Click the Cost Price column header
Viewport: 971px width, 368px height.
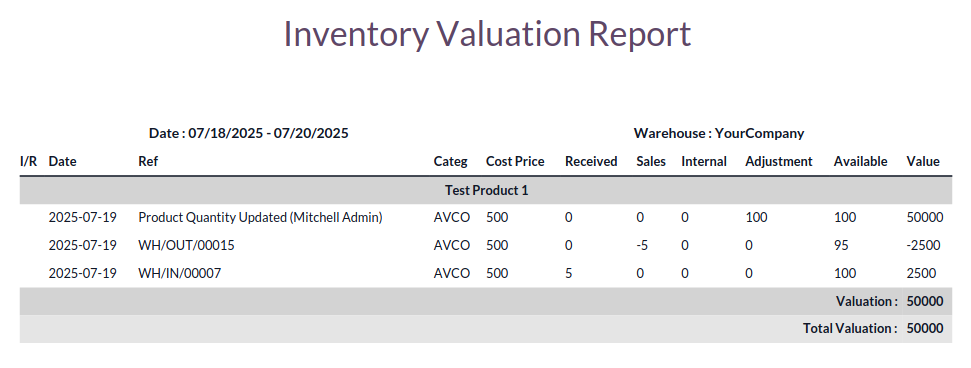point(515,161)
